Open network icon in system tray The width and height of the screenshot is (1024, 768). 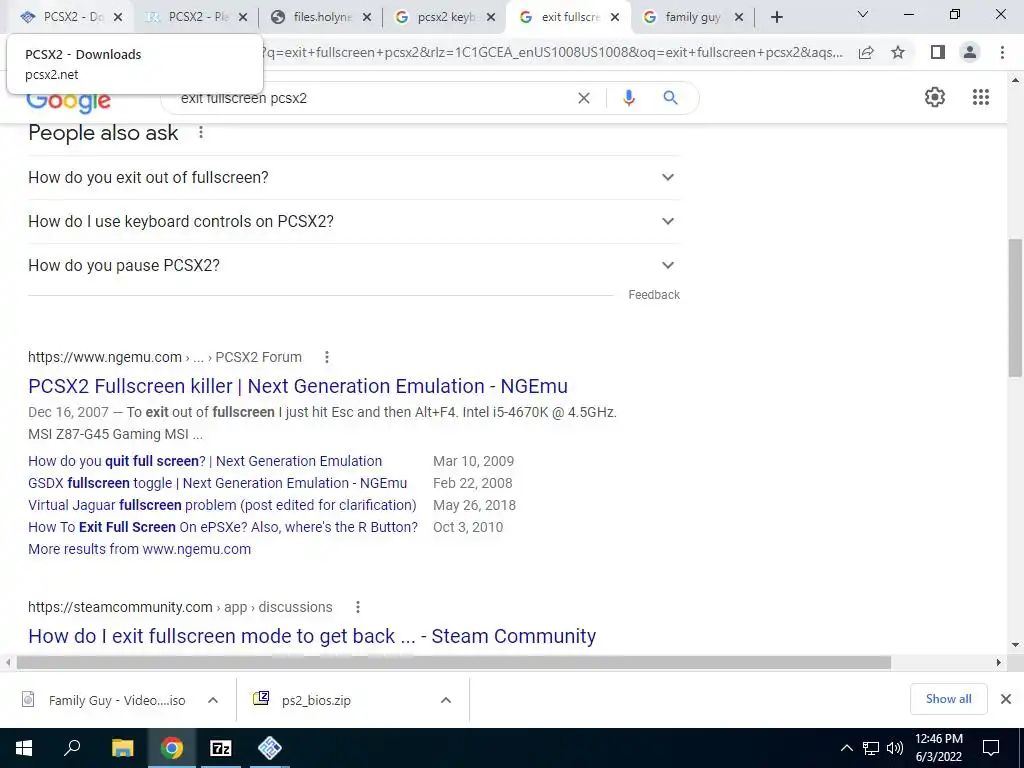click(871, 748)
